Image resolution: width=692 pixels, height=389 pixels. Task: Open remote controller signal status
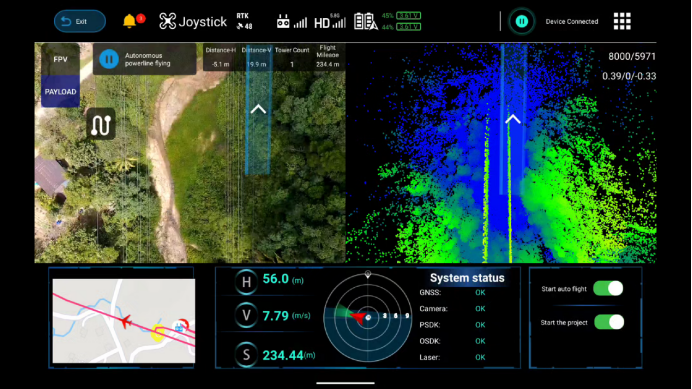[x=291, y=21]
